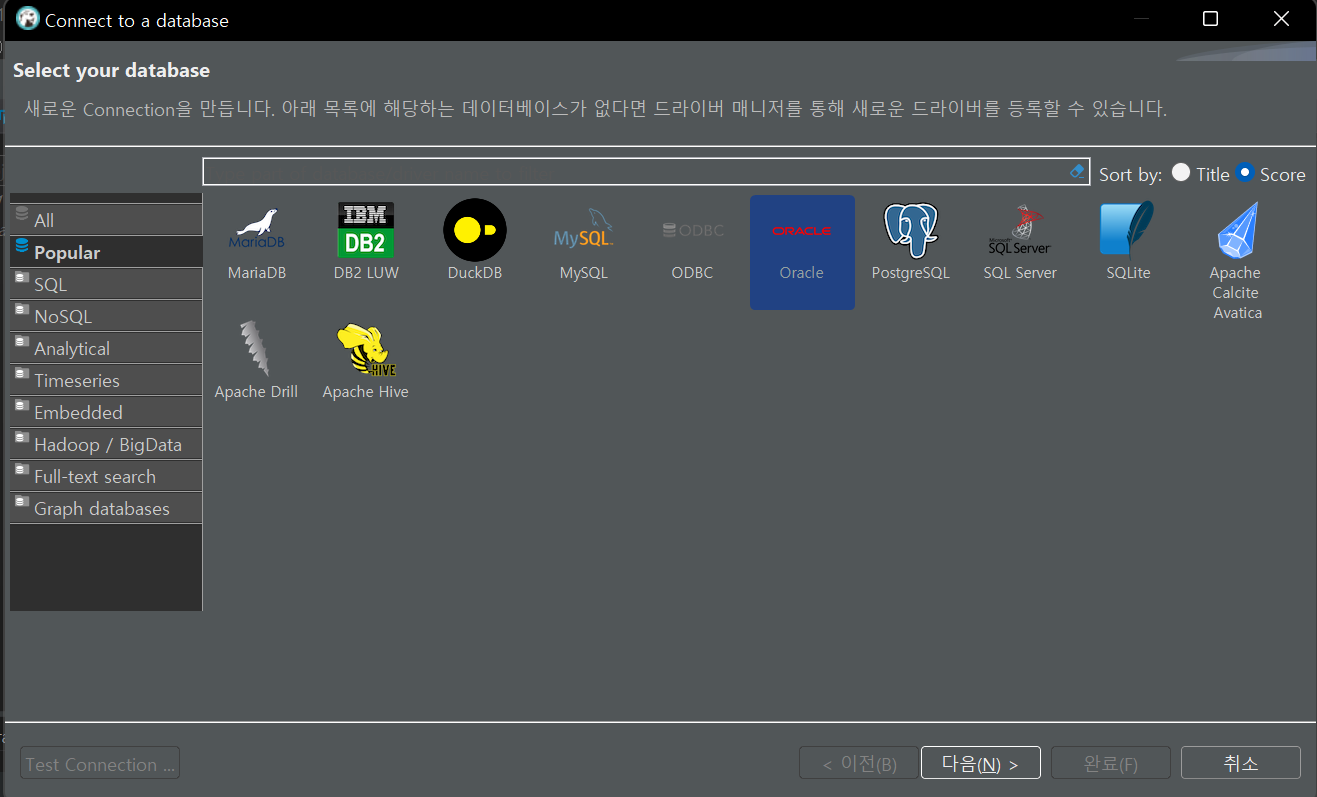Click the DBeaver logo in title bar

pos(27,19)
